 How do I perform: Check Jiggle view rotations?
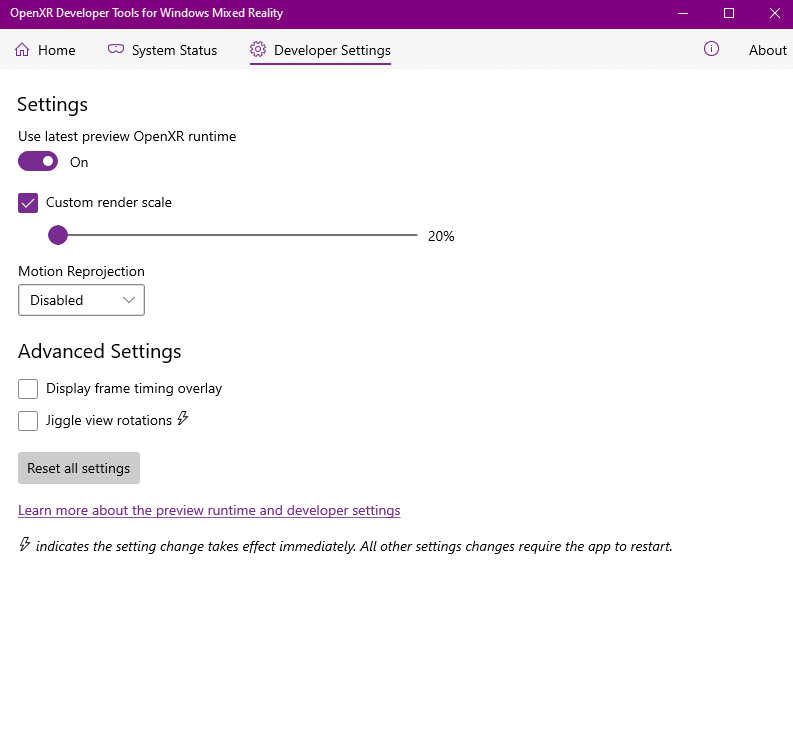[28, 421]
